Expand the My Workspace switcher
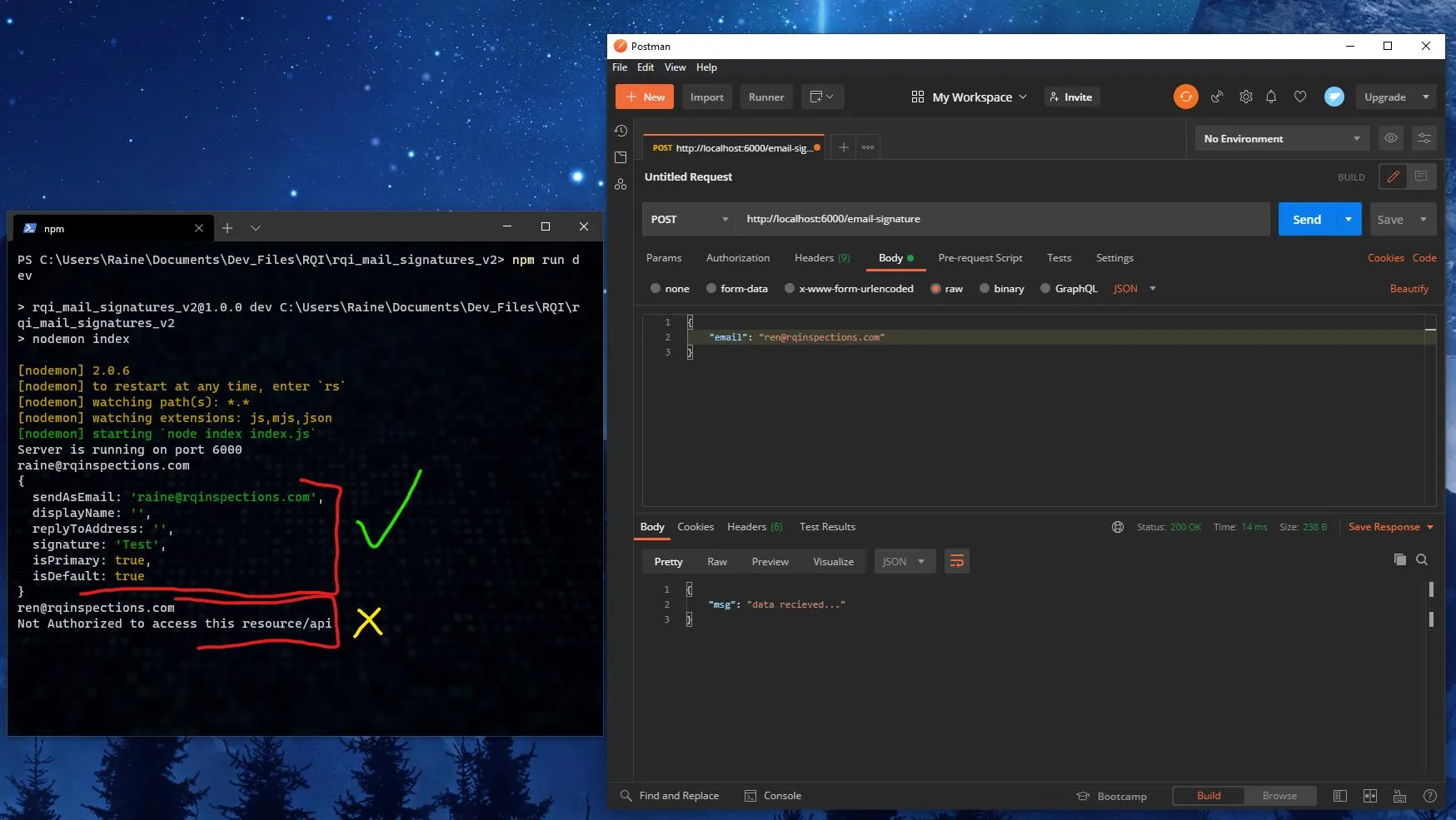Screen dimensions: 1456x820 click(x=969, y=97)
